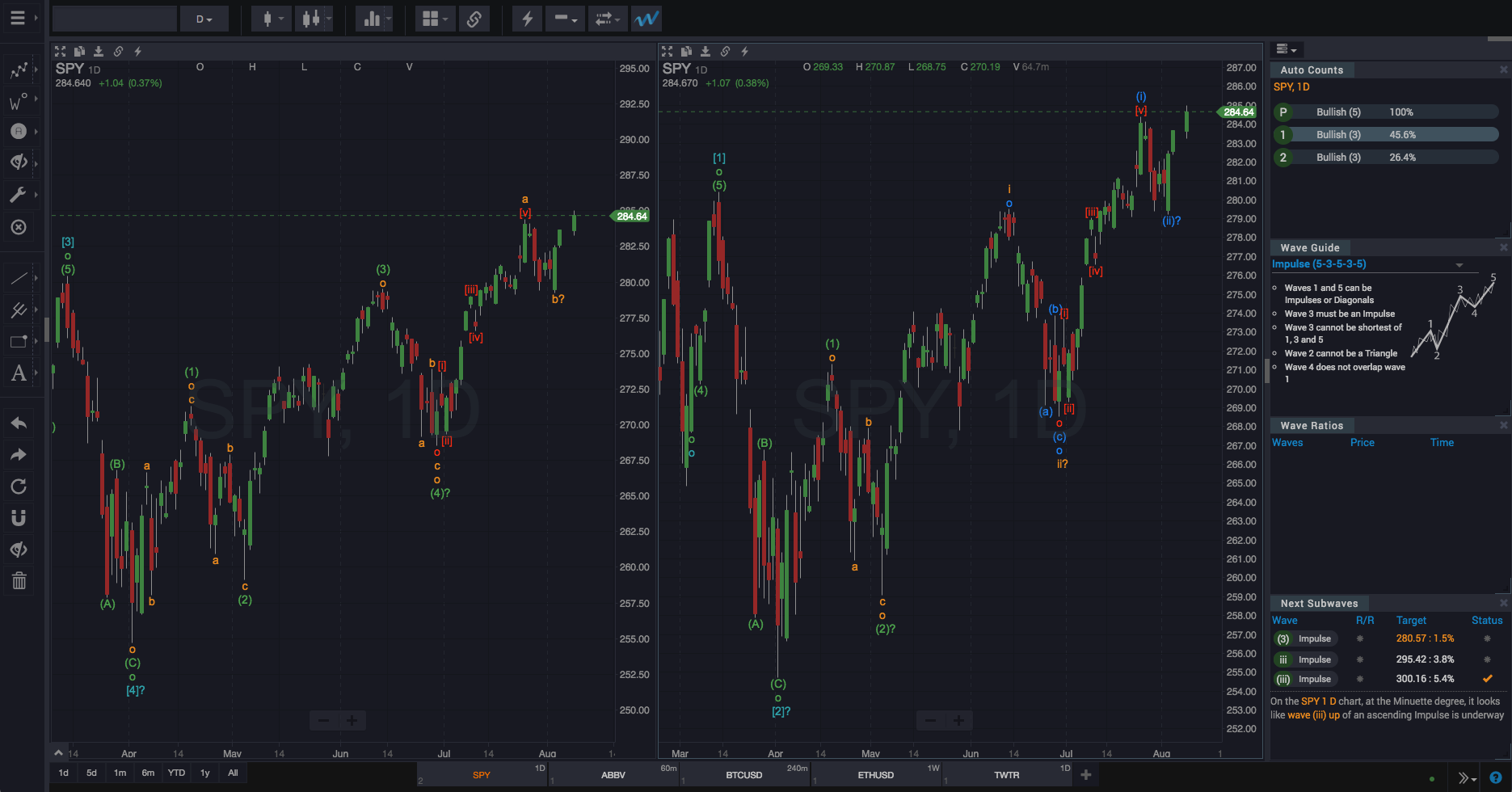Open the wrench settings tool

tap(19, 195)
